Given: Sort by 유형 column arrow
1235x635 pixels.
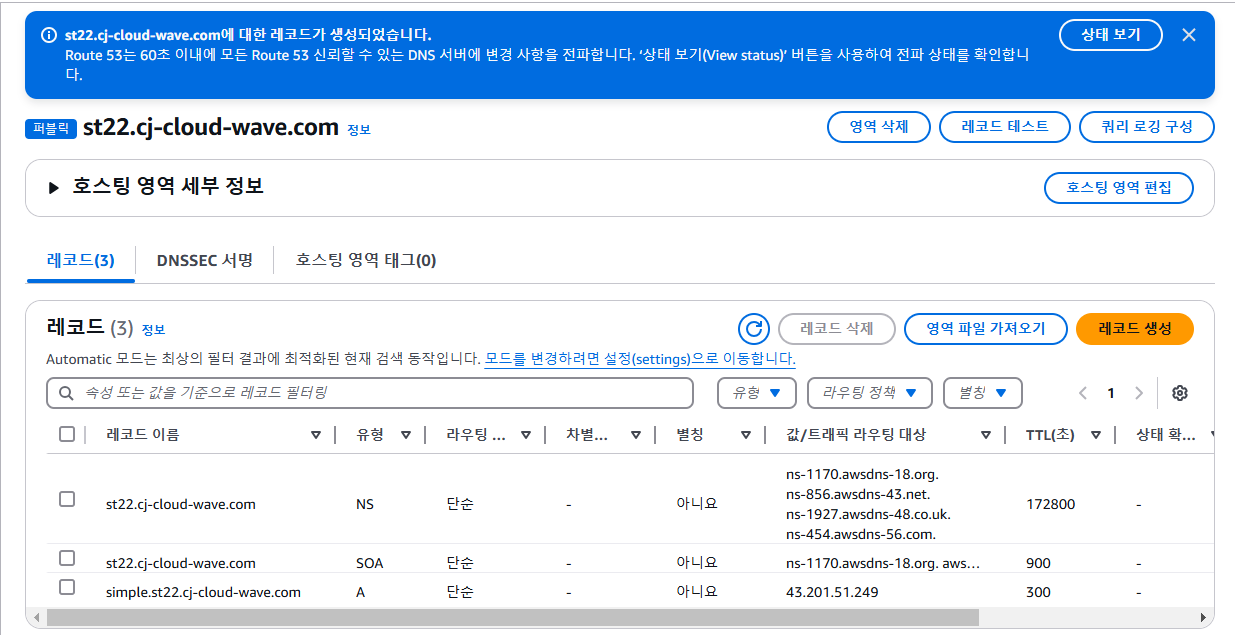Looking at the screenshot, I should click(x=406, y=435).
